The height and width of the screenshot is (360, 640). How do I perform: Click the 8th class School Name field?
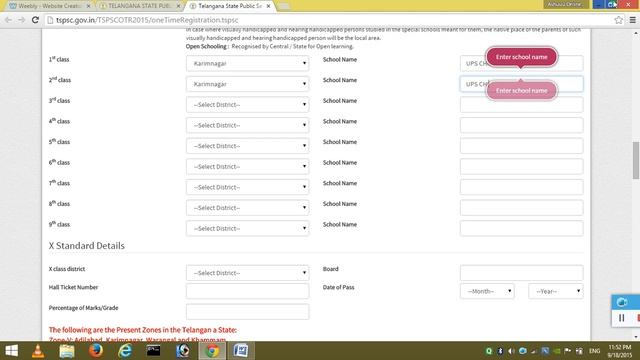point(522,208)
